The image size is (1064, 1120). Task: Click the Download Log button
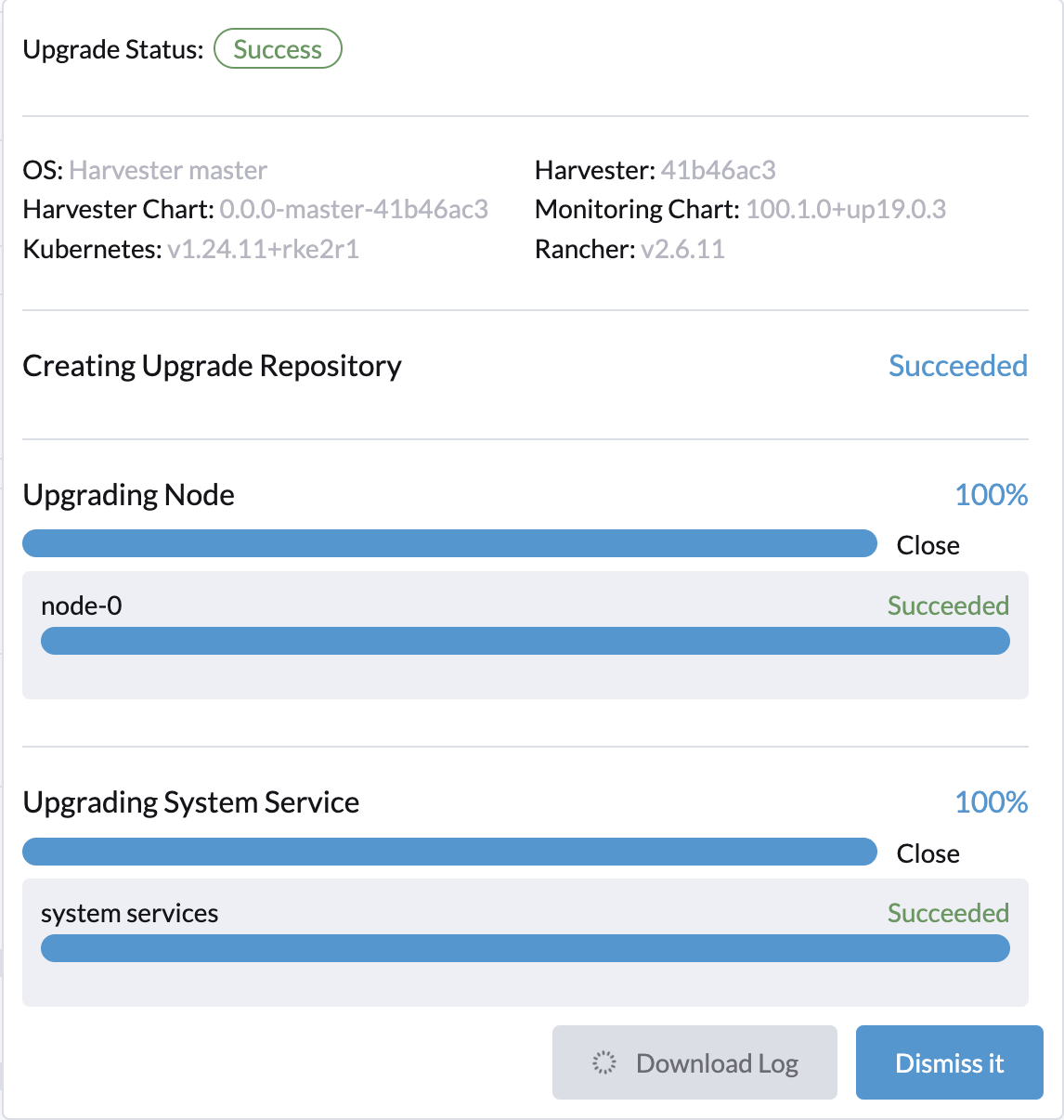click(694, 1061)
